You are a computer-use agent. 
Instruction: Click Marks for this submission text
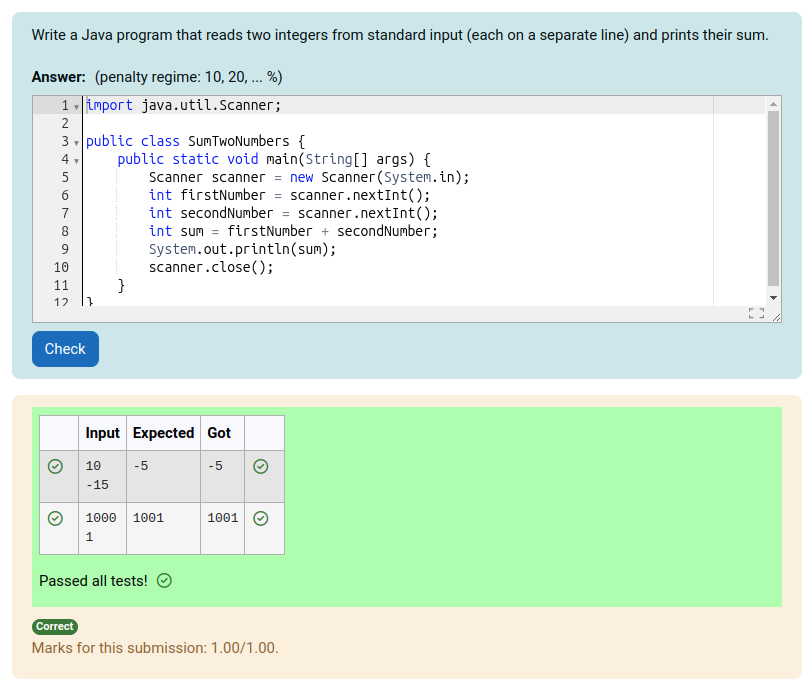(x=155, y=648)
